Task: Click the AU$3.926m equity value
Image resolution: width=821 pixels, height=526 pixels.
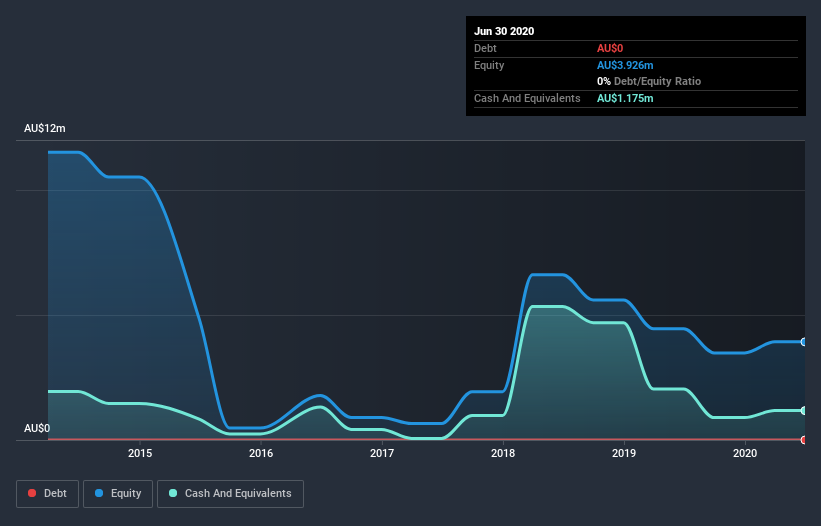Action: (625, 65)
